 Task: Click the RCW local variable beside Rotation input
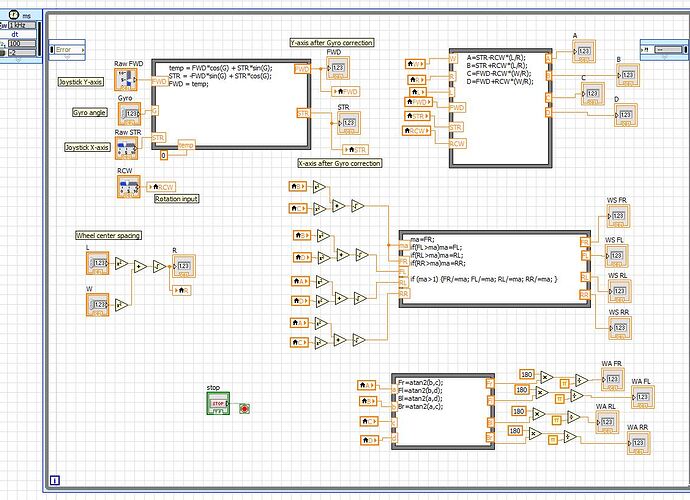pyautogui.click(x=161, y=187)
